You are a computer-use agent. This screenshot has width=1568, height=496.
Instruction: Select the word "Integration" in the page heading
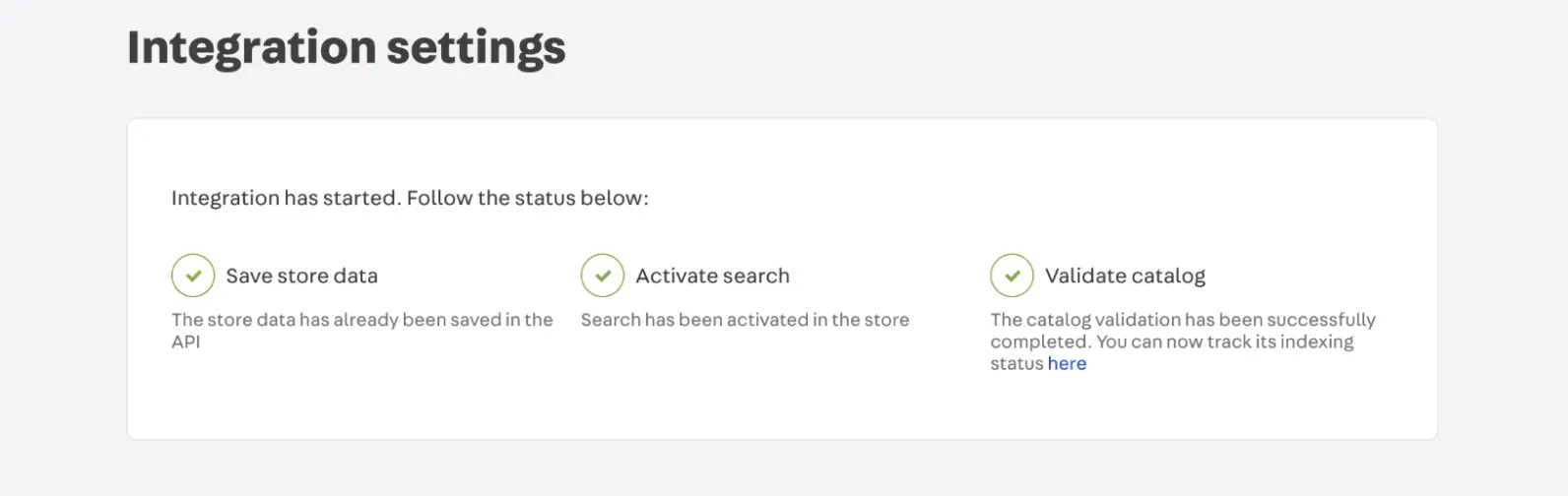pos(251,47)
